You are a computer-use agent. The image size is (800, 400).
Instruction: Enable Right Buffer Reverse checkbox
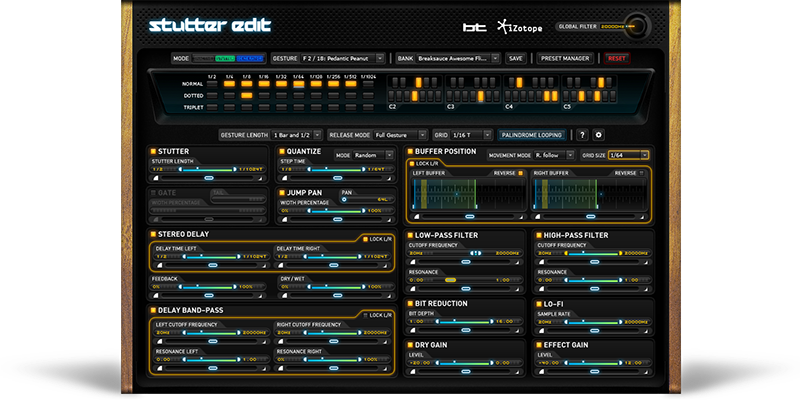pyautogui.click(x=642, y=173)
